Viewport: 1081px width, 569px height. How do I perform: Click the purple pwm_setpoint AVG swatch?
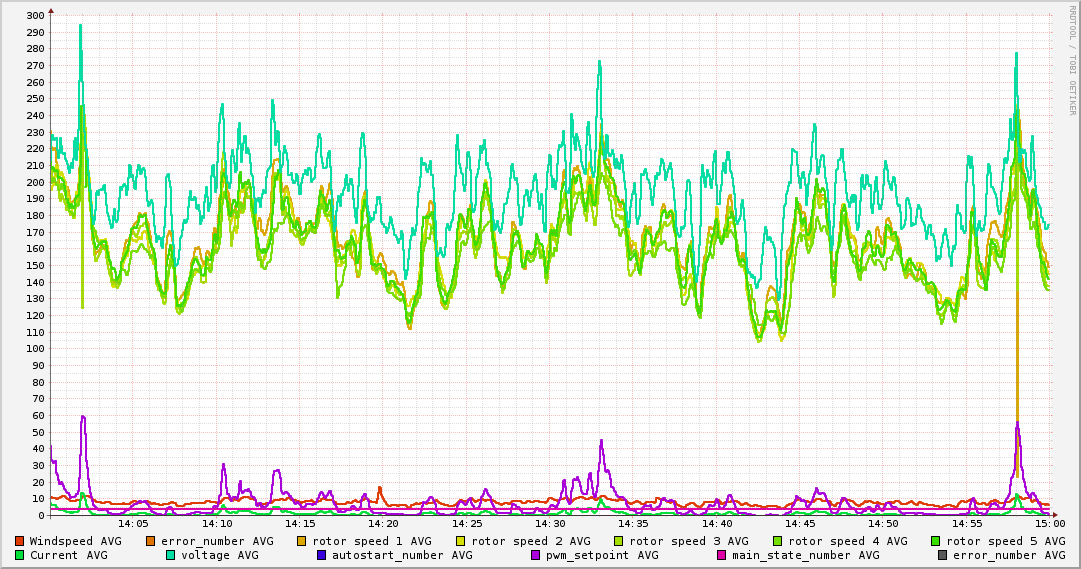[x=536, y=555]
